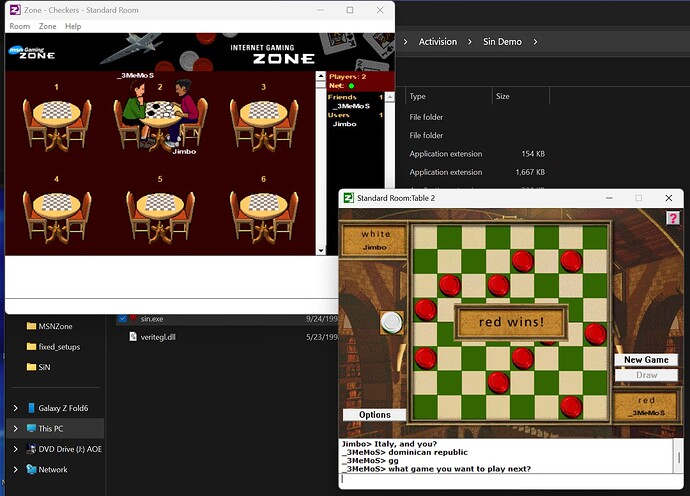Click the This PC monitor icon
This screenshot has width=690, height=496.
(x=31, y=428)
